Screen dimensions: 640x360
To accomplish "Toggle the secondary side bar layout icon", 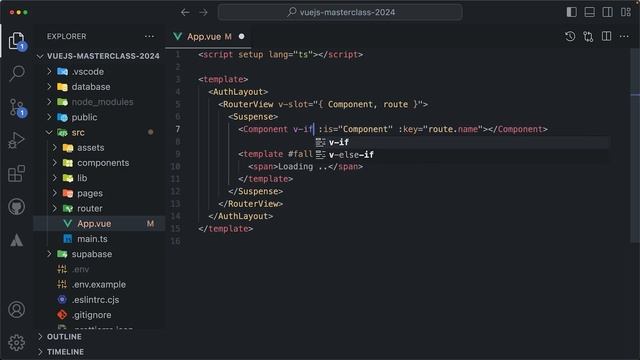I will [x=607, y=12].
